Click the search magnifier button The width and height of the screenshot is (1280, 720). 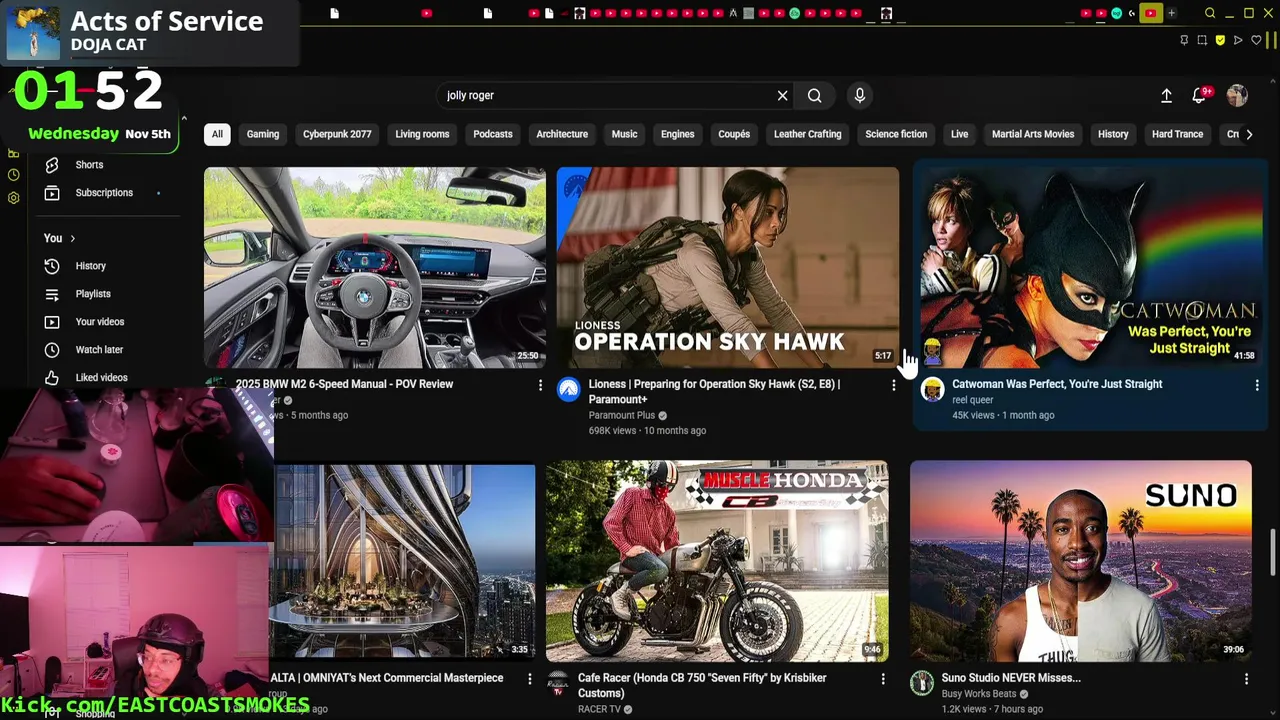[x=815, y=95]
